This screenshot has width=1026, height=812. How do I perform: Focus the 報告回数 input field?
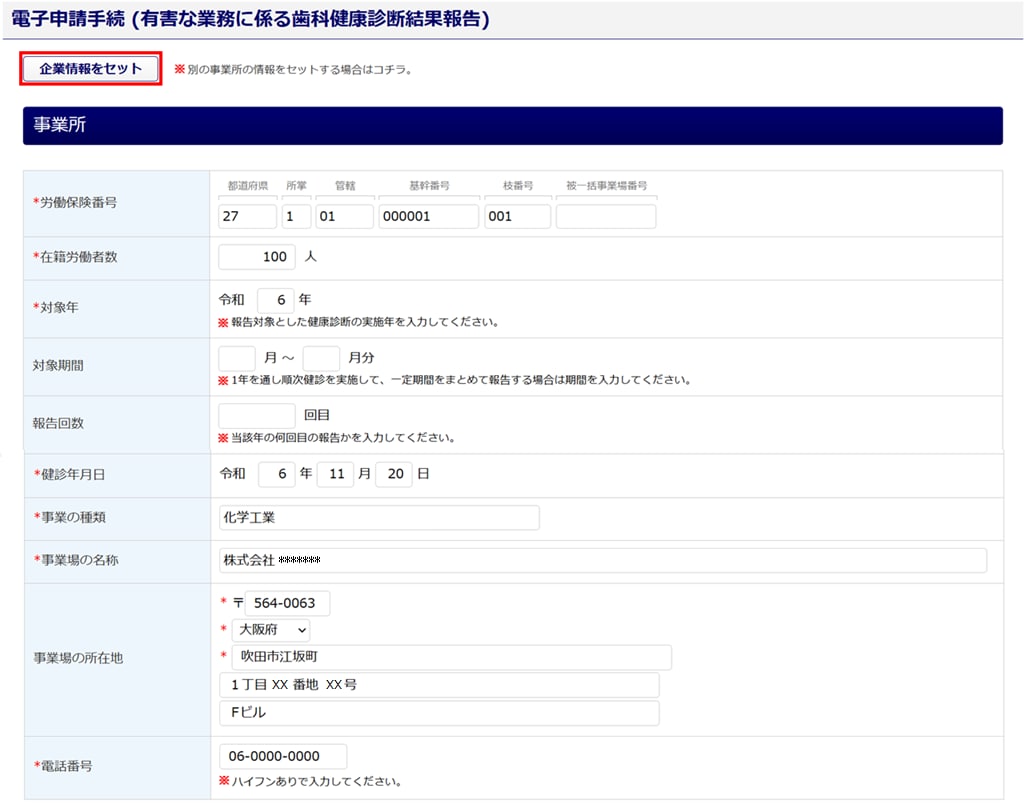coord(257,416)
